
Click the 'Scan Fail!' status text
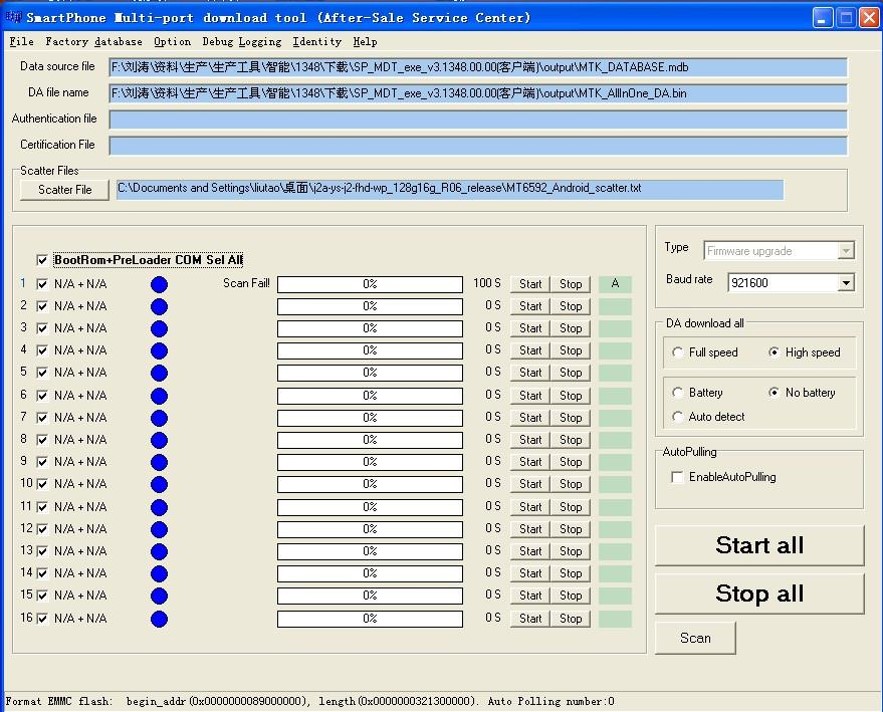pos(246,283)
